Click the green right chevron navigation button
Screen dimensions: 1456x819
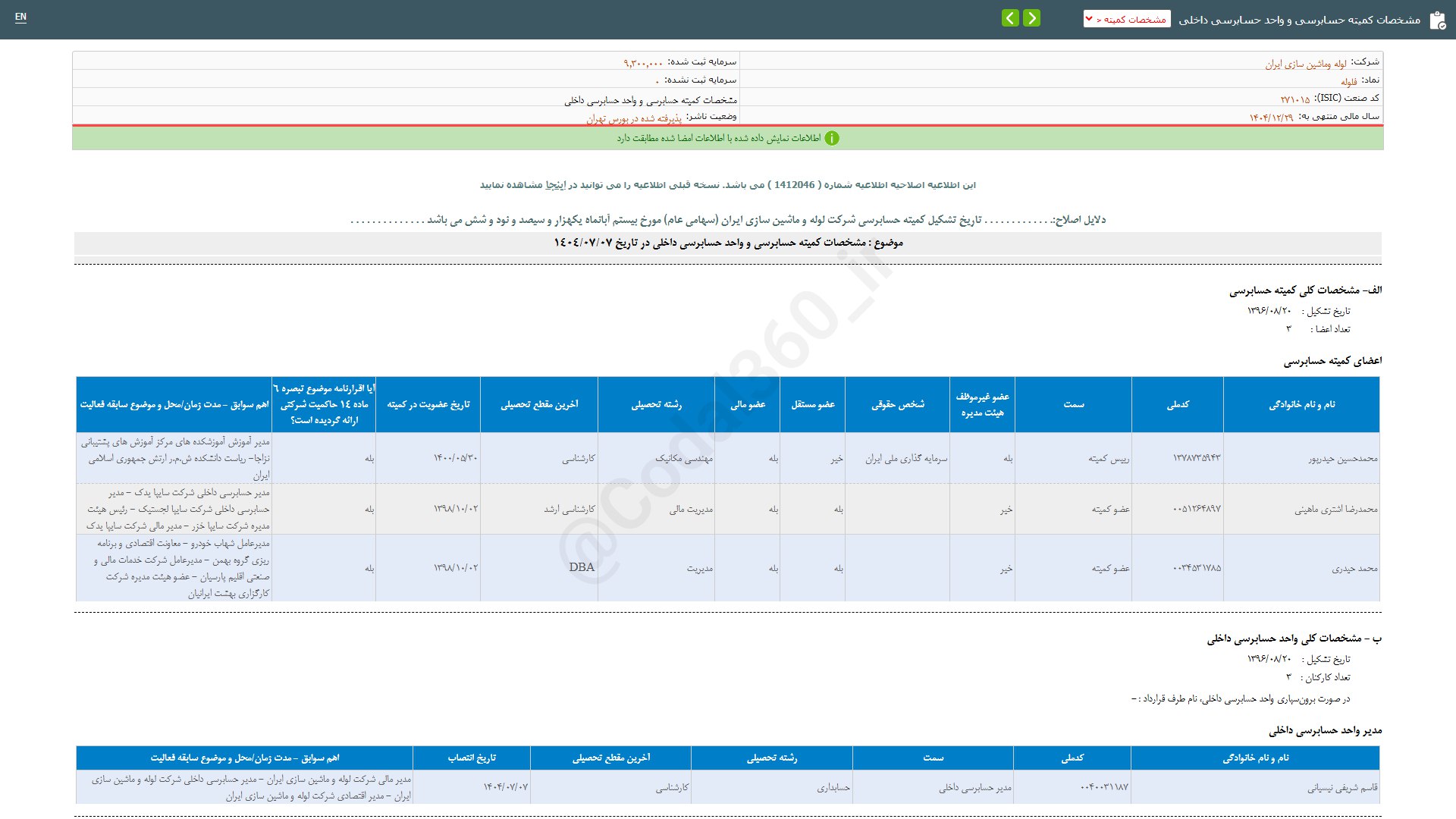pyautogui.click(x=1031, y=18)
